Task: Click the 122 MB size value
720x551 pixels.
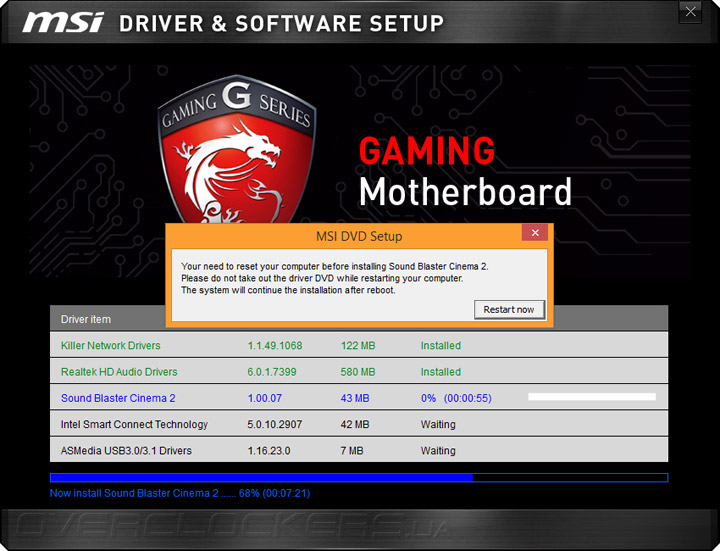Action: tap(358, 345)
